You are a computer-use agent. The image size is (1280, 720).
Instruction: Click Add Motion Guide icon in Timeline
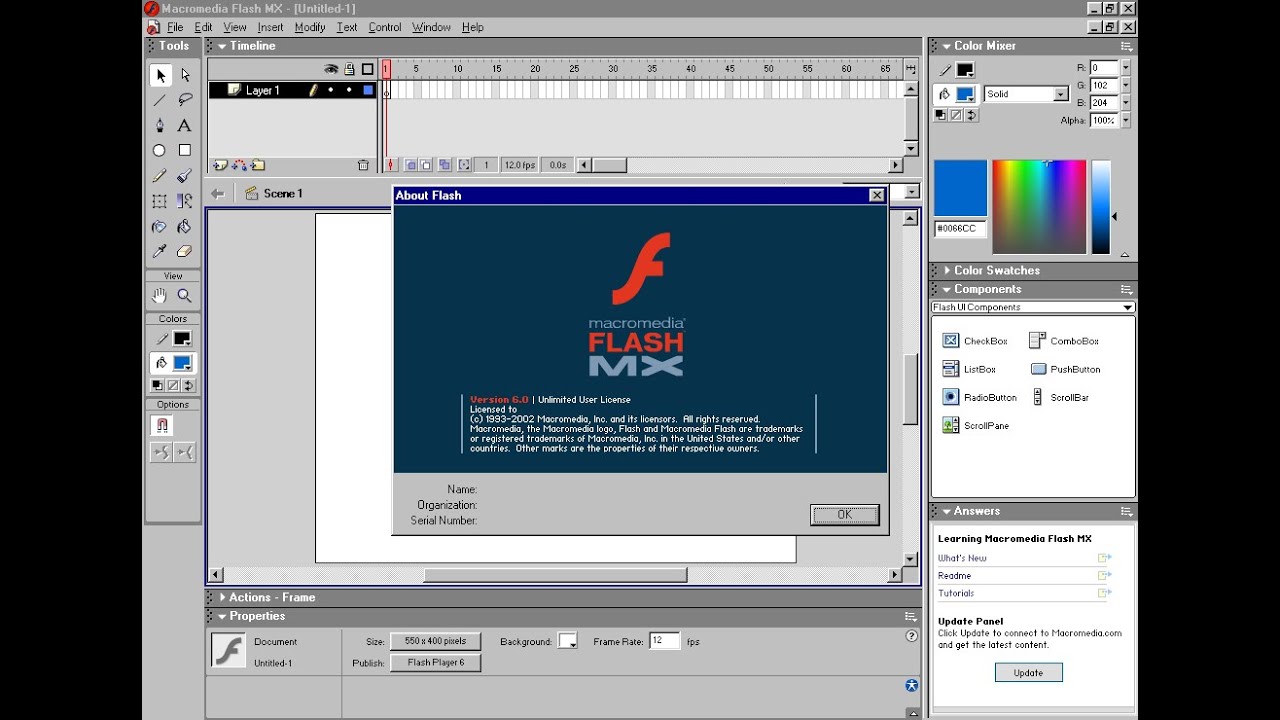click(x=240, y=165)
